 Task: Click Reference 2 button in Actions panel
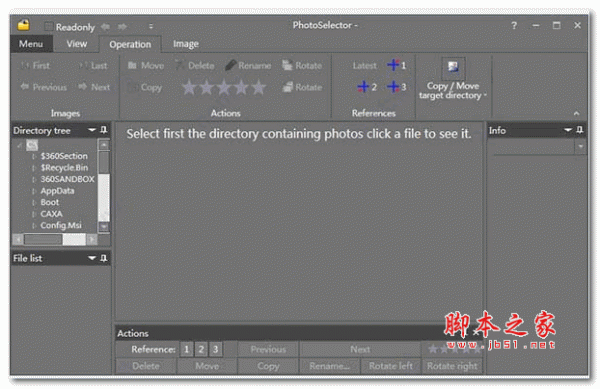click(x=201, y=349)
